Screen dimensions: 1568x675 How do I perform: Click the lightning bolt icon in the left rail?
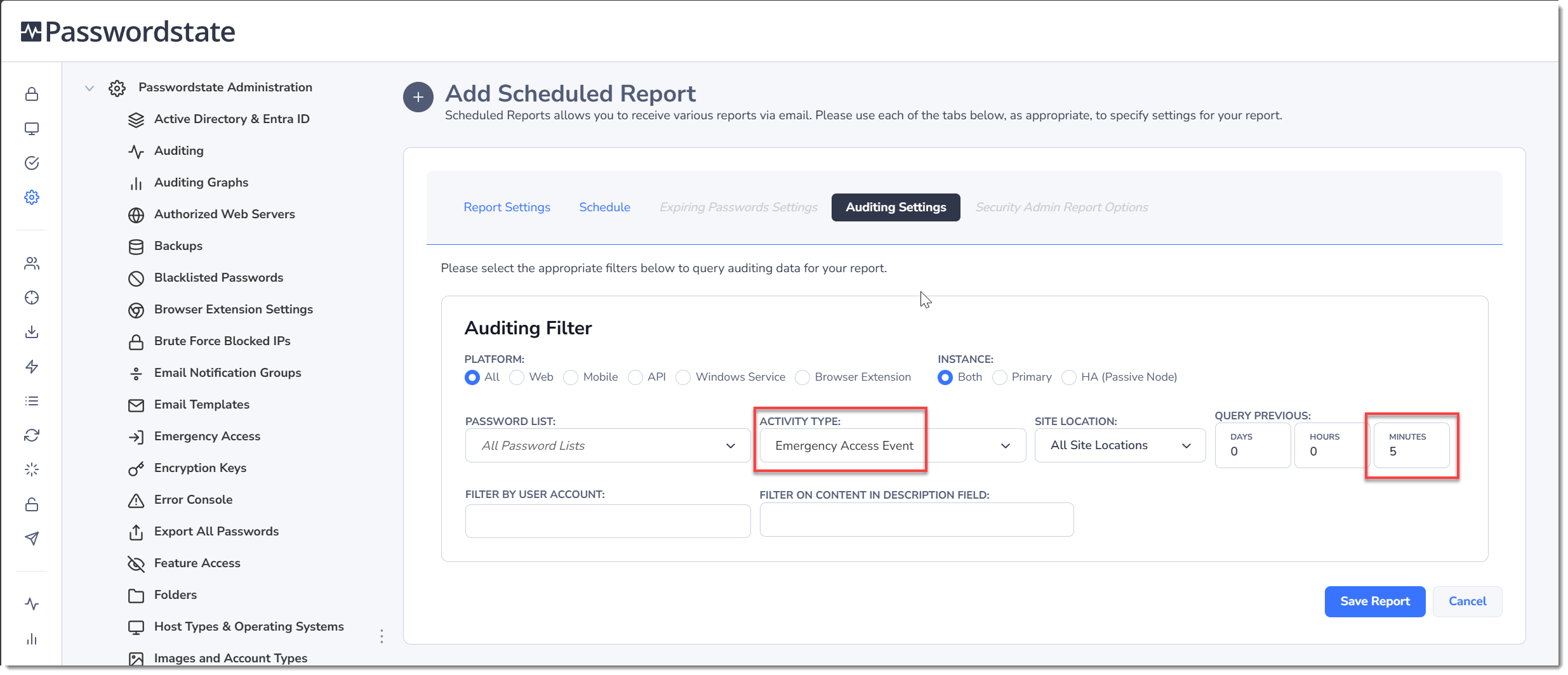pyautogui.click(x=32, y=367)
